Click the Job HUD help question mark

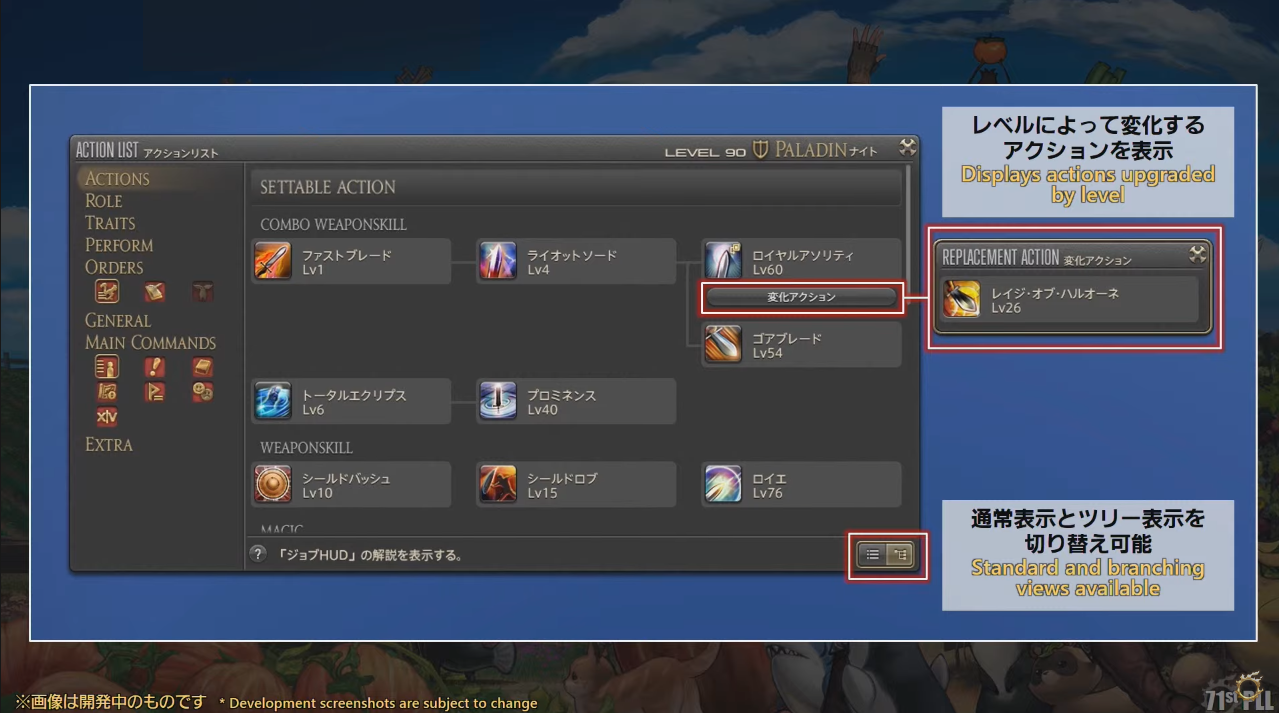click(258, 554)
